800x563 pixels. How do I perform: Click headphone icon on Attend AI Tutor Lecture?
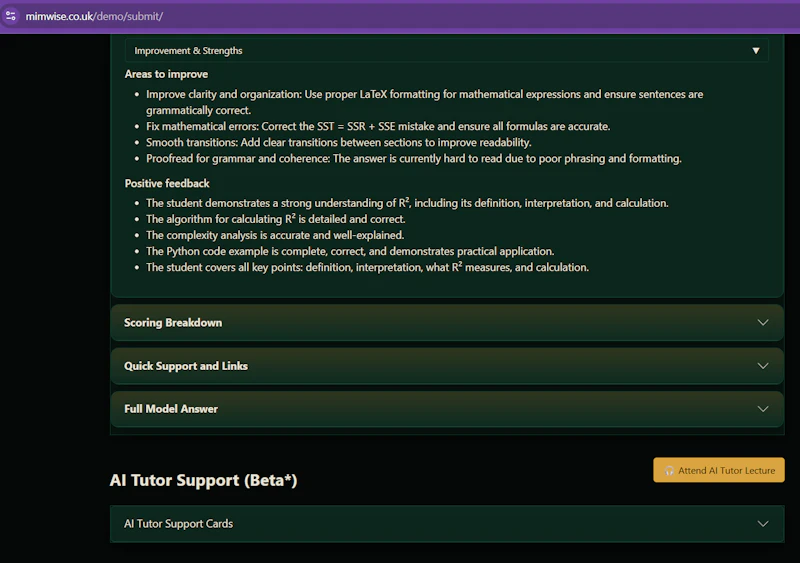(669, 471)
